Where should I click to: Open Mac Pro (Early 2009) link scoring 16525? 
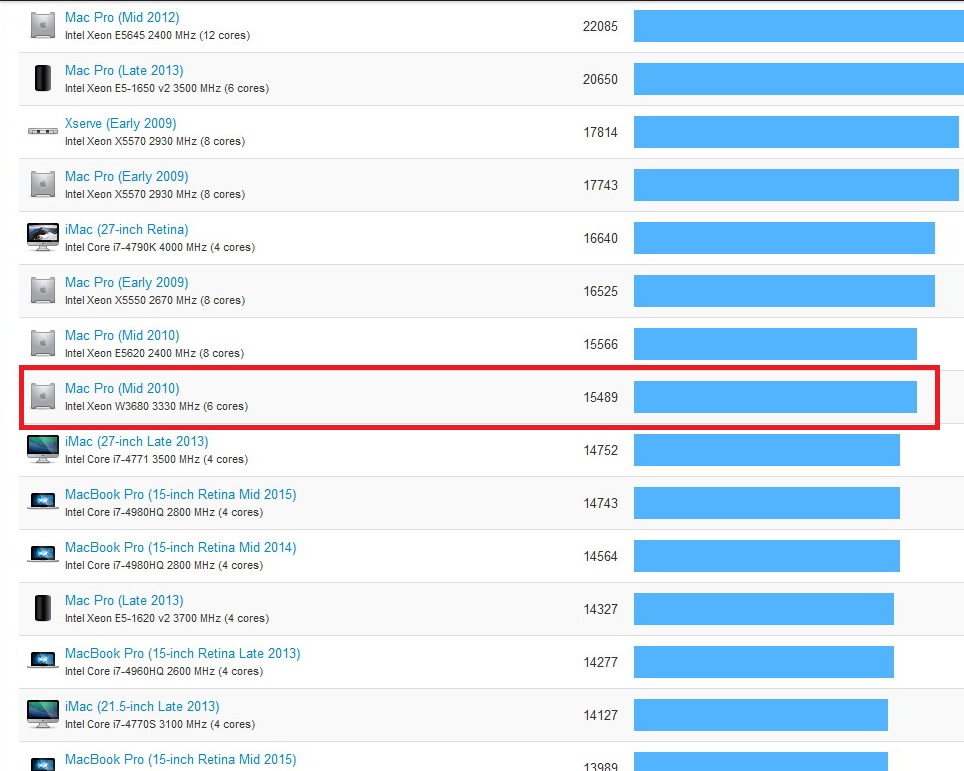[127, 282]
